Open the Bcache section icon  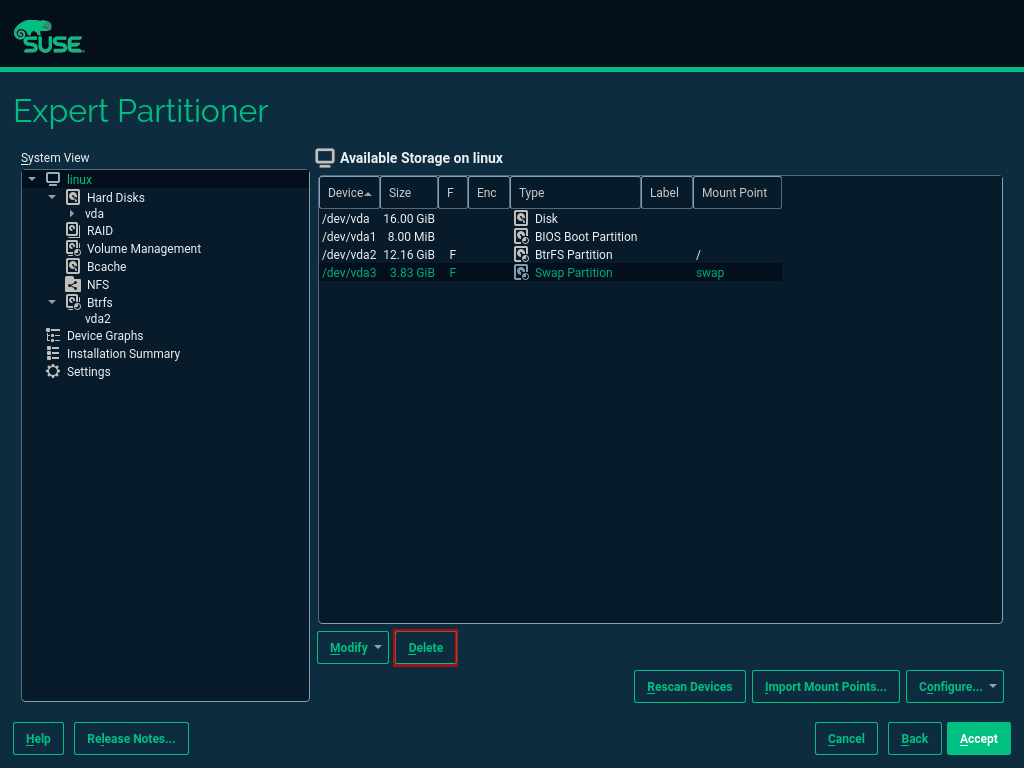coord(72,266)
